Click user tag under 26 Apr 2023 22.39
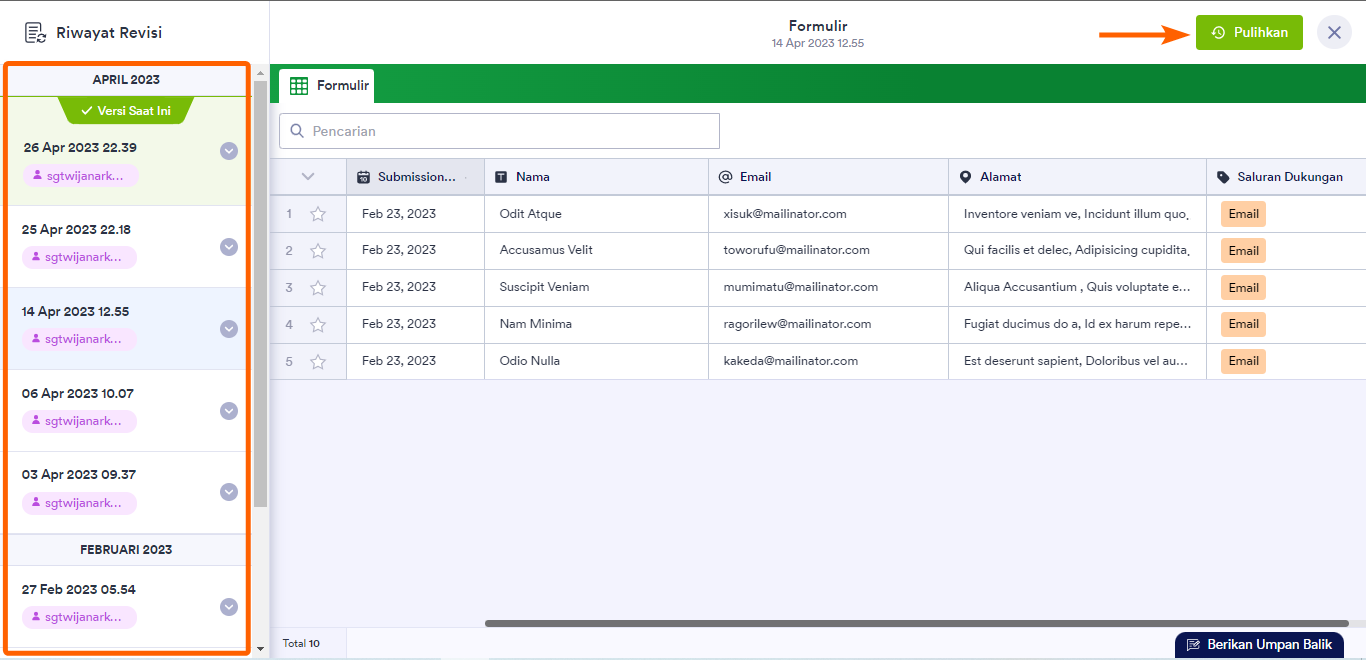1366x660 pixels. tap(81, 176)
